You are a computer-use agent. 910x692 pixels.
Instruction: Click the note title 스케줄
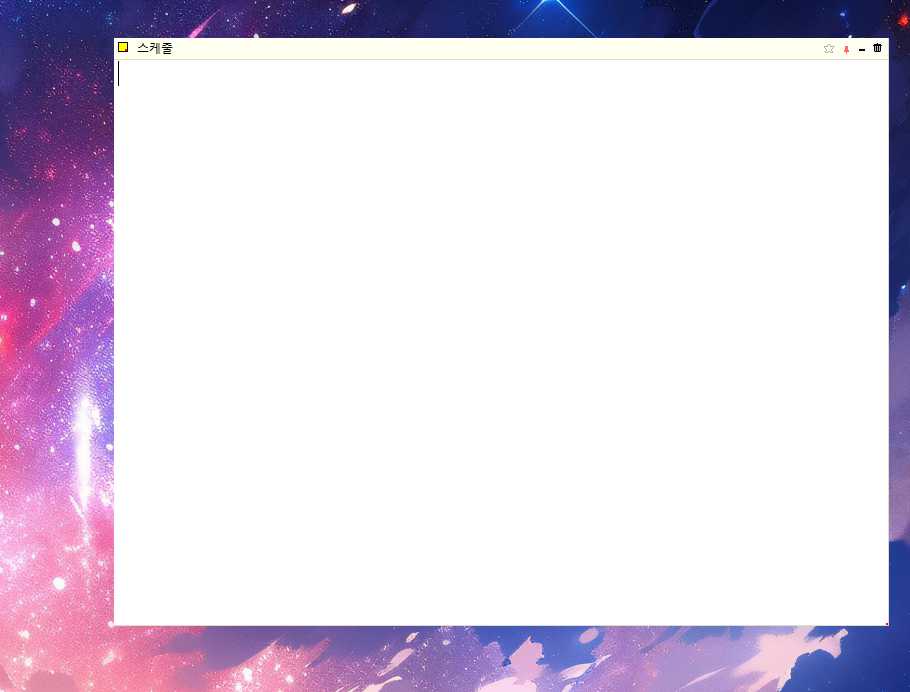pos(154,48)
